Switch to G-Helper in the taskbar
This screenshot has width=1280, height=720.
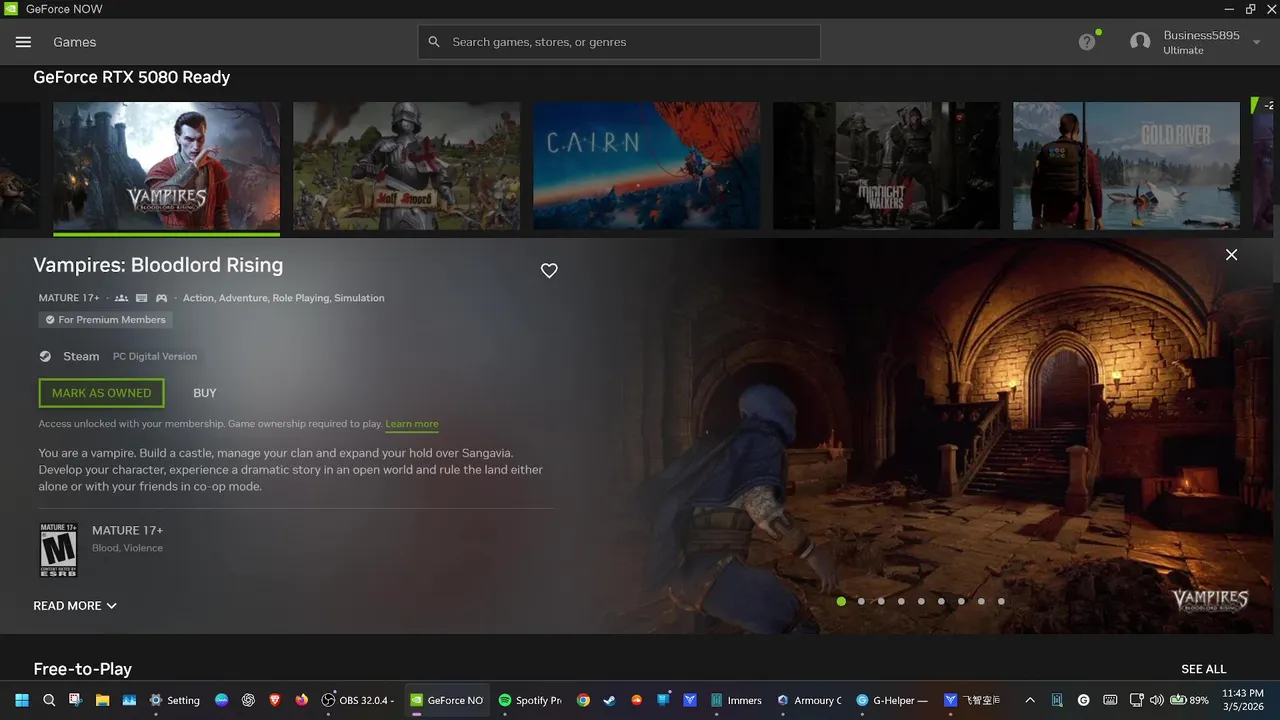pyautogui.click(x=893, y=700)
